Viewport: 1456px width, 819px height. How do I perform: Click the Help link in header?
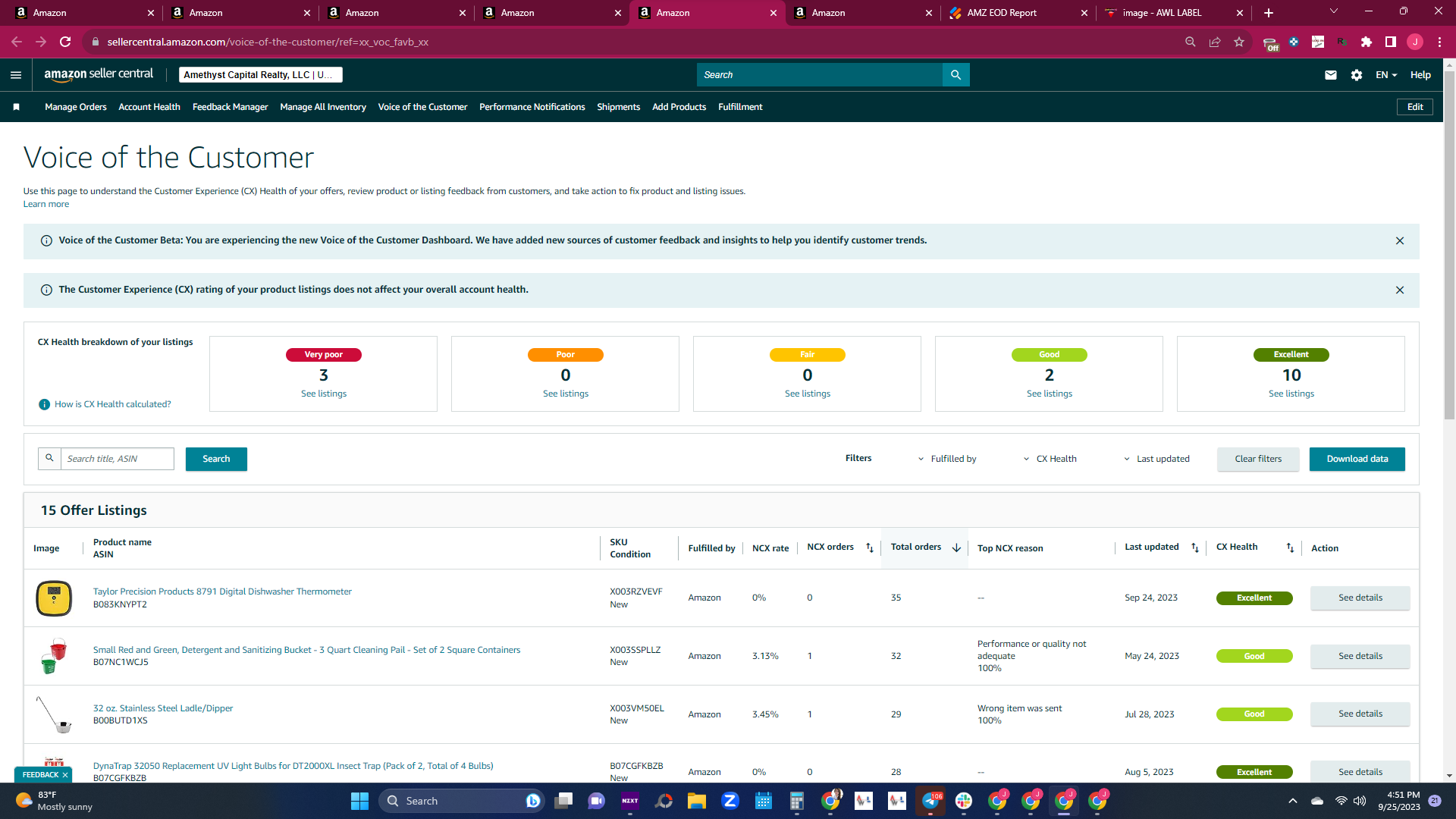click(x=1420, y=75)
